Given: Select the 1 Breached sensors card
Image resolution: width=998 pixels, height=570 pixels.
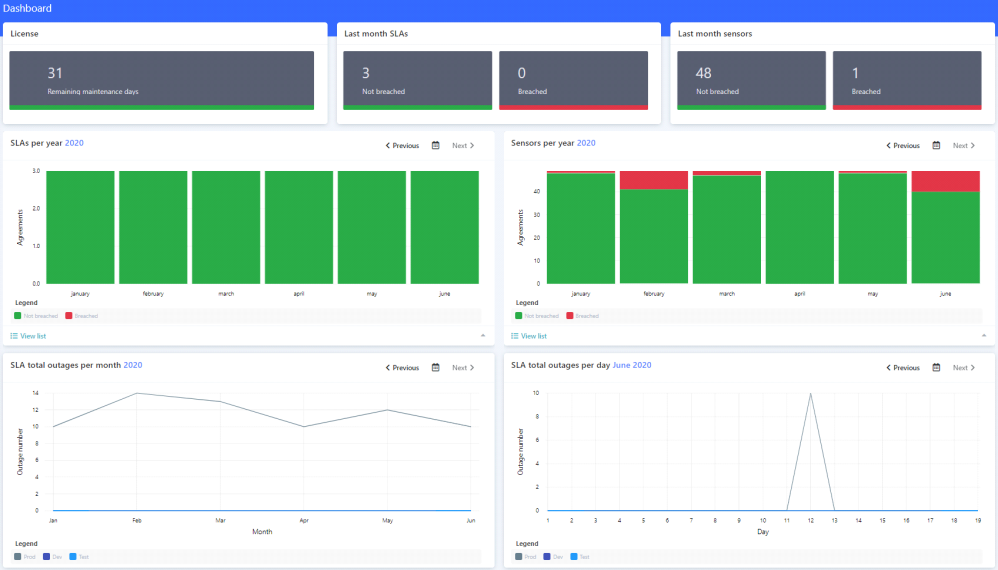Looking at the screenshot, I should 907,80.
